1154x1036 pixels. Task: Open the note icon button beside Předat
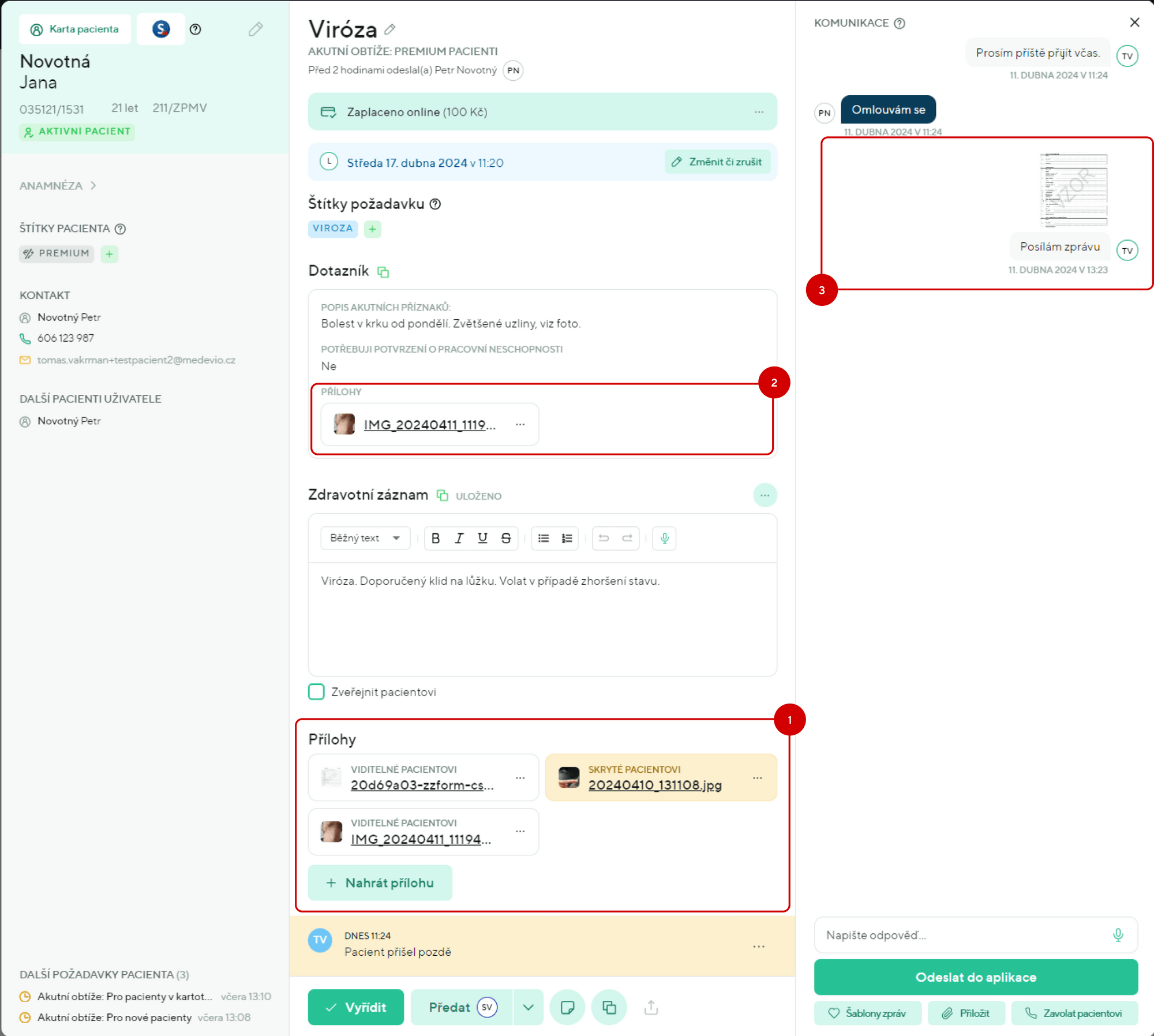567,1008
